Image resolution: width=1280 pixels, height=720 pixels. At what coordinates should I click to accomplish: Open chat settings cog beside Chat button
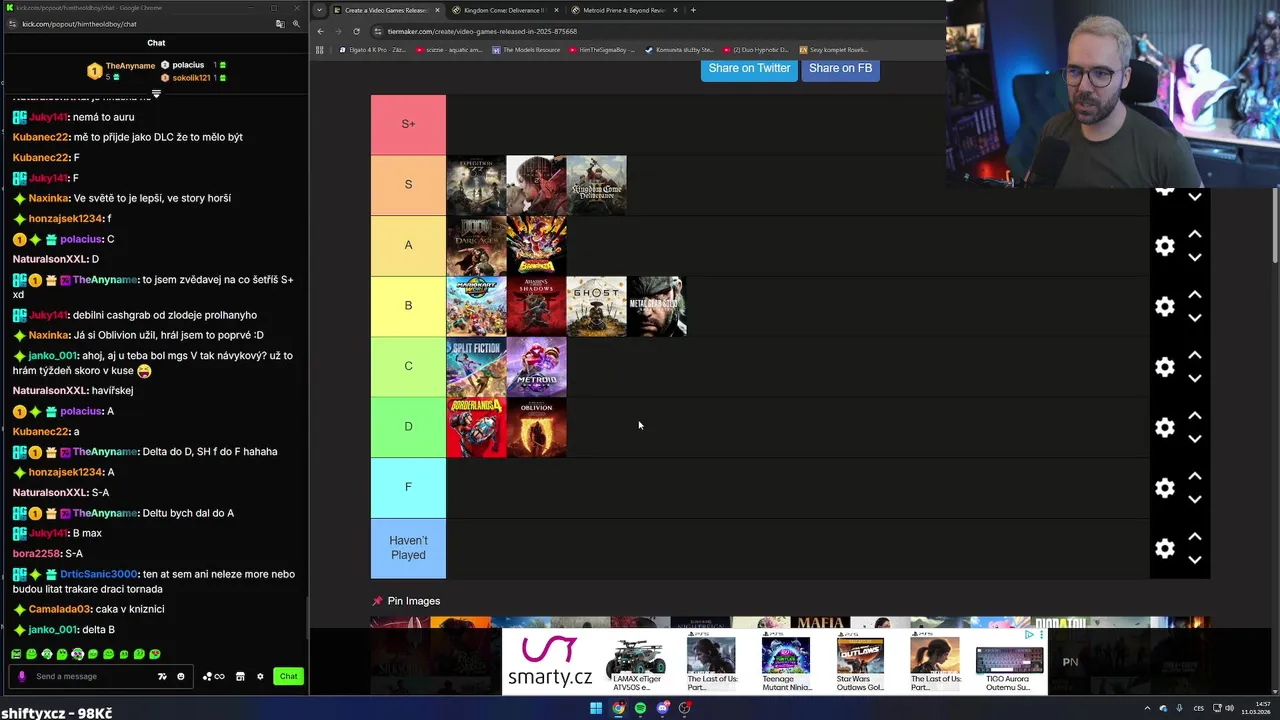pyautogui.click(x=260, y=676)
